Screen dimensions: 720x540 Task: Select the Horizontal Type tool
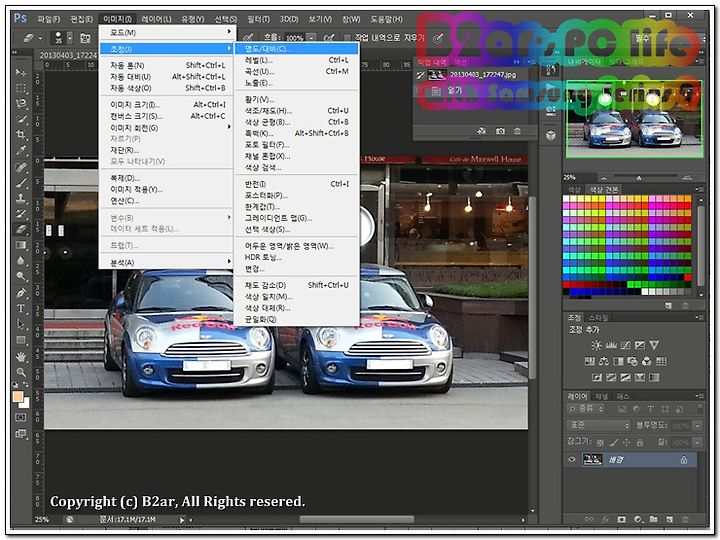21,308
